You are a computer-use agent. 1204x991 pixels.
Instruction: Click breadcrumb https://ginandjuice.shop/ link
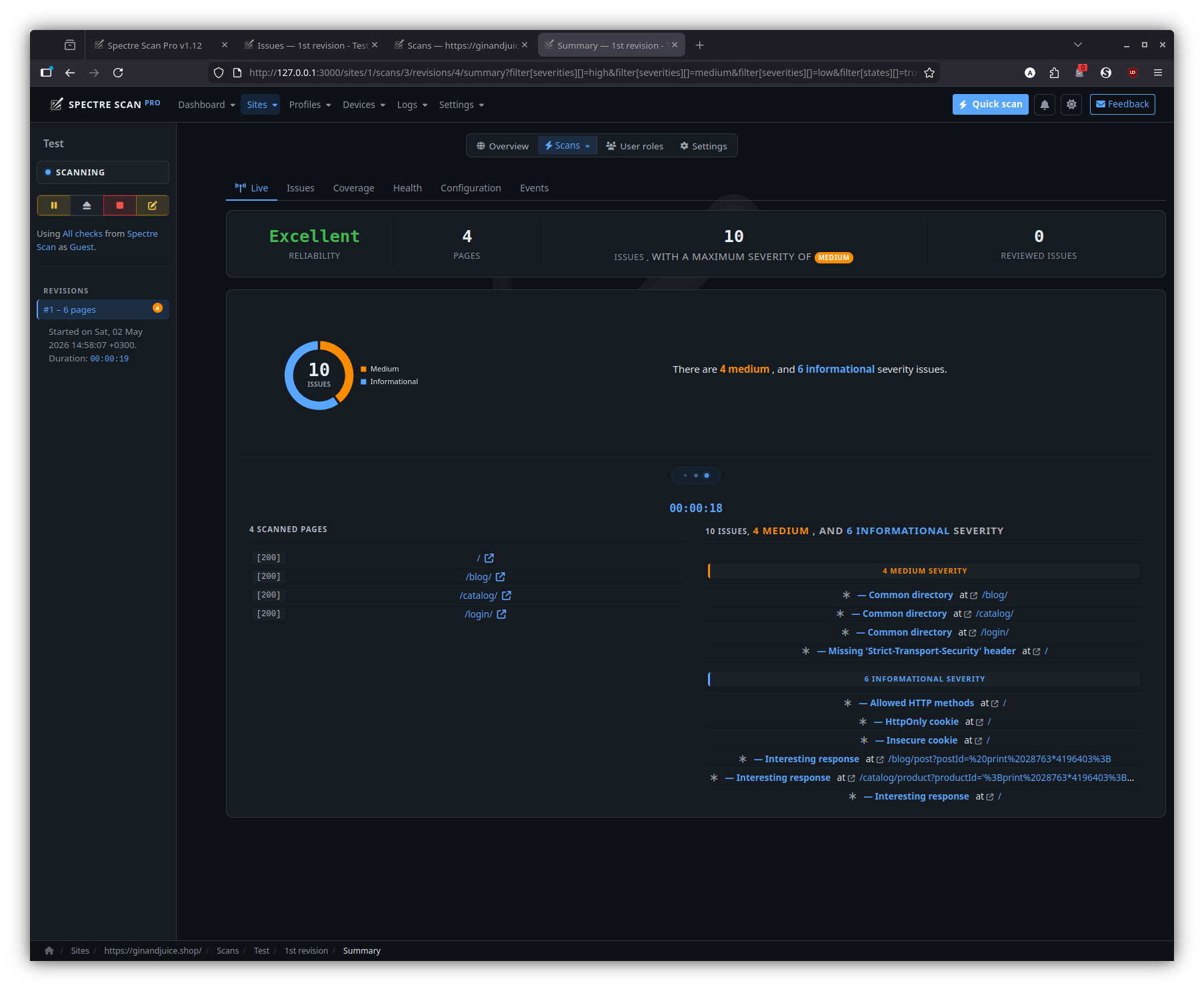pos(153,950)
